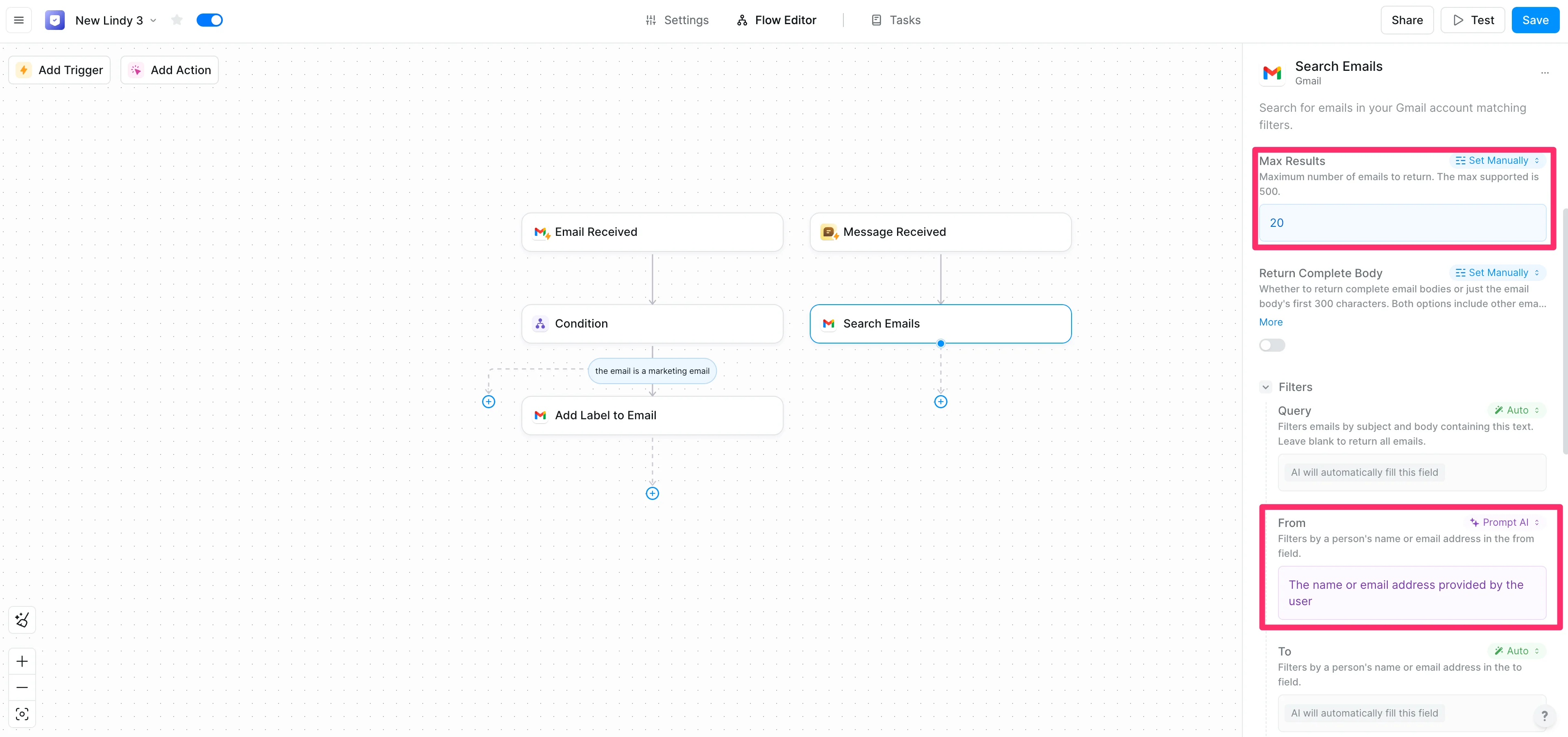Open the hamburger menu icon
Screen dimensions: 1568x737
tap(19, 20)
